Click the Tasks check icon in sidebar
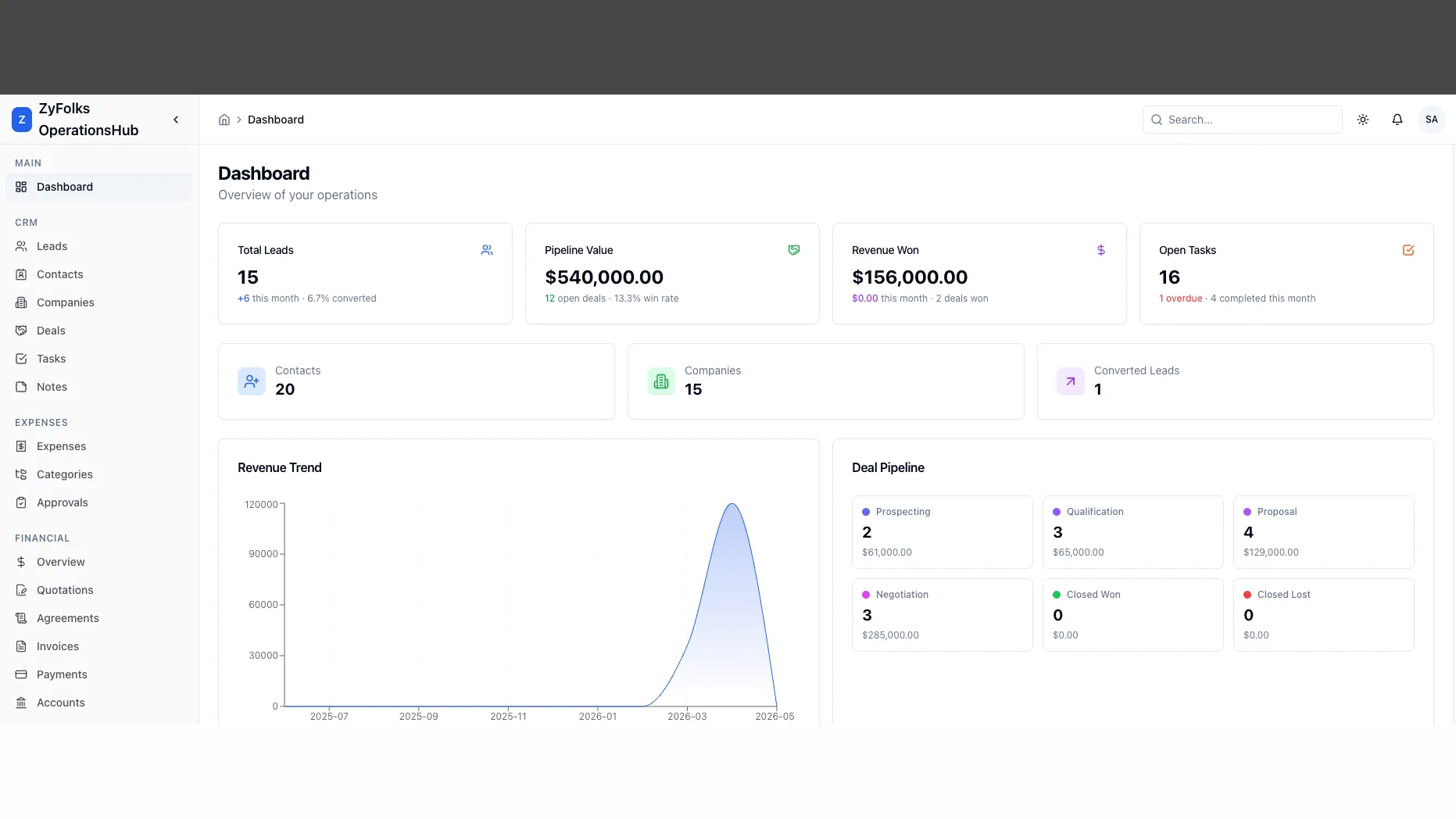The height and width of the screenshot is (819, 1456). [21, 359]
